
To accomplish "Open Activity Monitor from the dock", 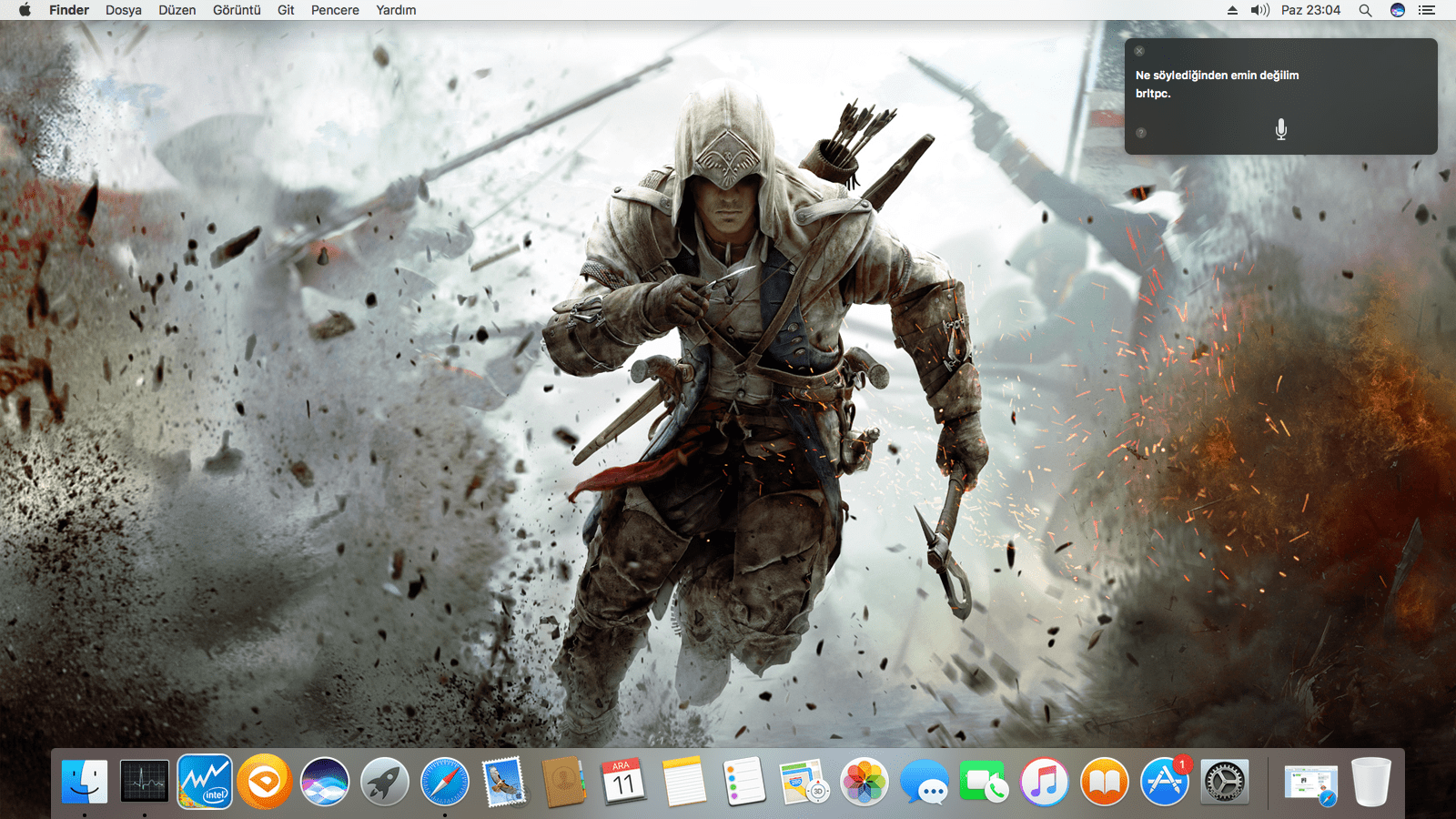I will point(145,782).
